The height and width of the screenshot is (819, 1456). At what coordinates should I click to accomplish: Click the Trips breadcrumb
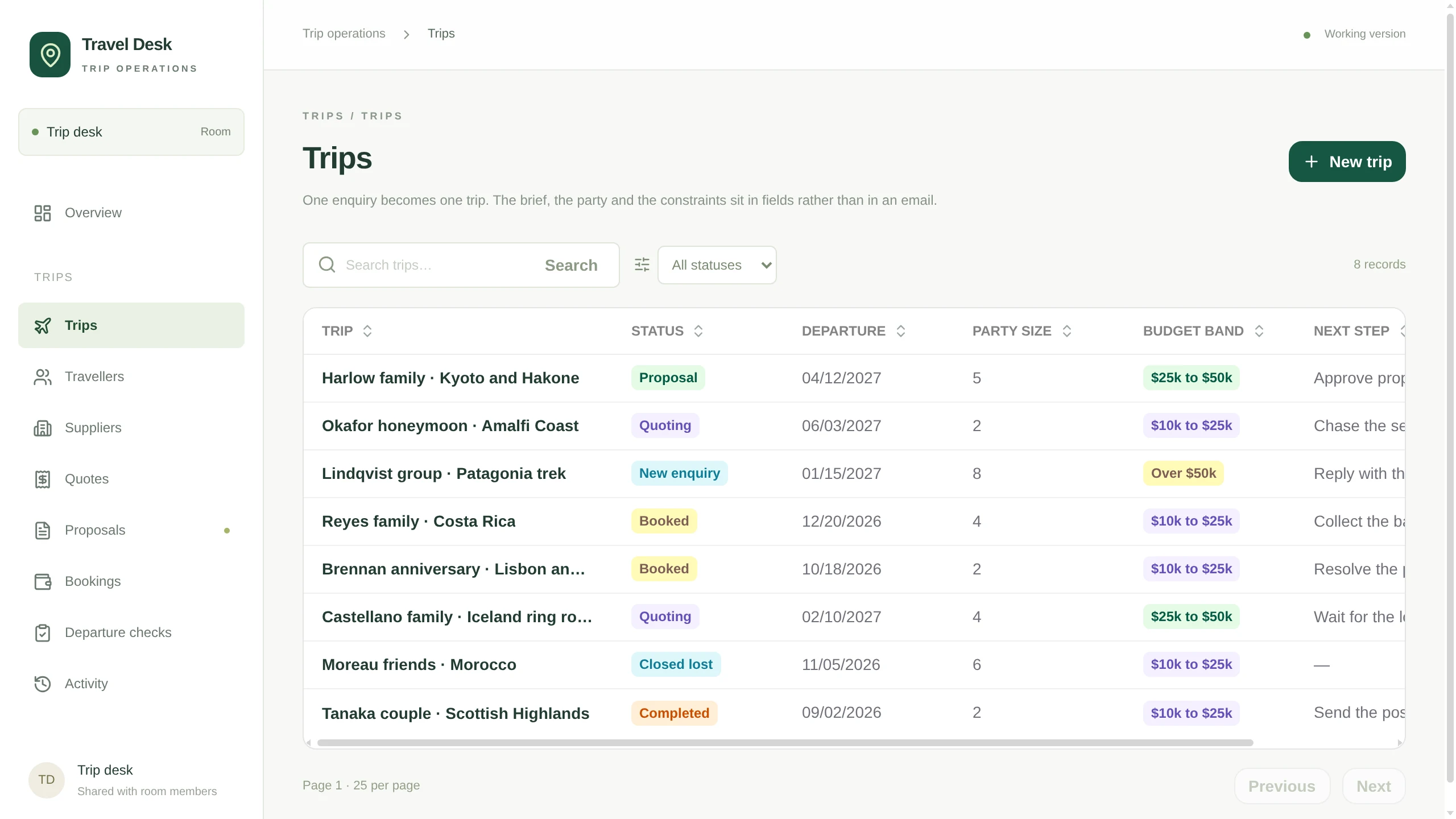point(441,34)
